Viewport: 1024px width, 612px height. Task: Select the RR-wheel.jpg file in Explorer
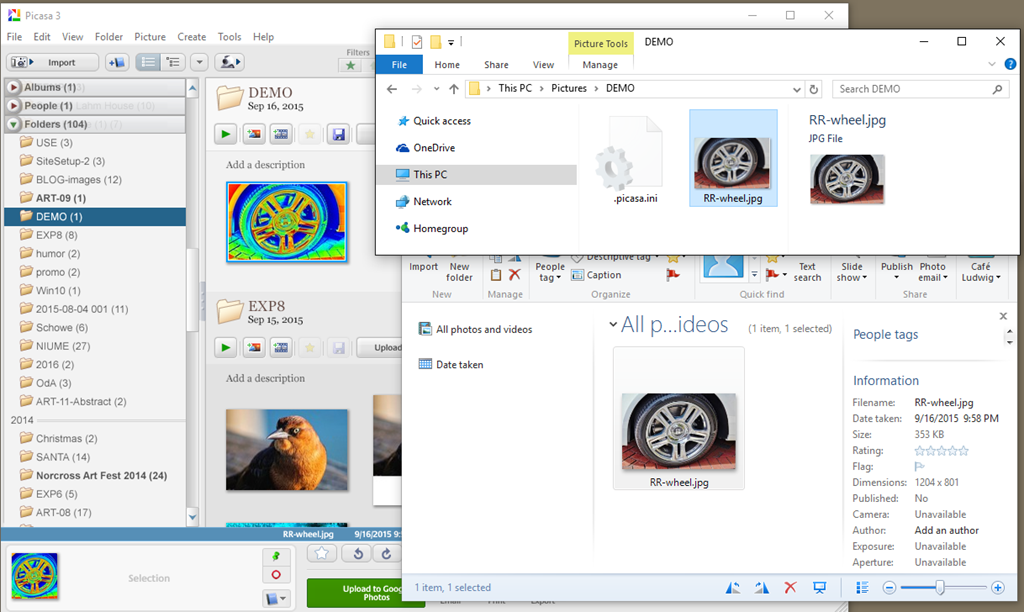click(732, 158)
